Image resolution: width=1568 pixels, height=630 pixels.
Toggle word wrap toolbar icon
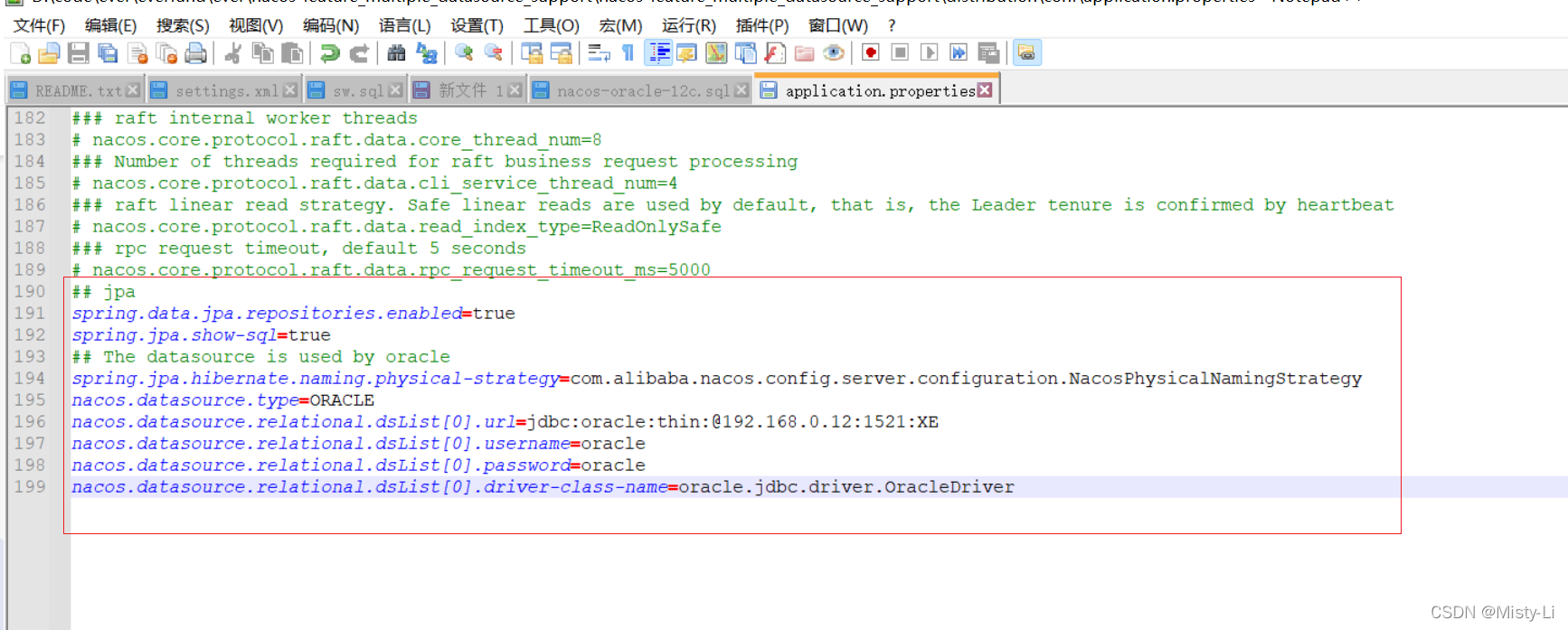pos(599,53)
